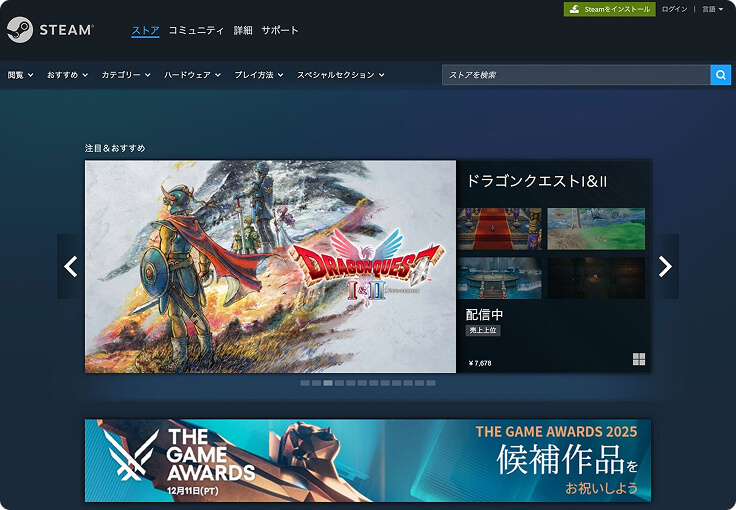View the red carpet throne room screenshot
This screenshot has width=736, height=510.
[x=499, y=229]
